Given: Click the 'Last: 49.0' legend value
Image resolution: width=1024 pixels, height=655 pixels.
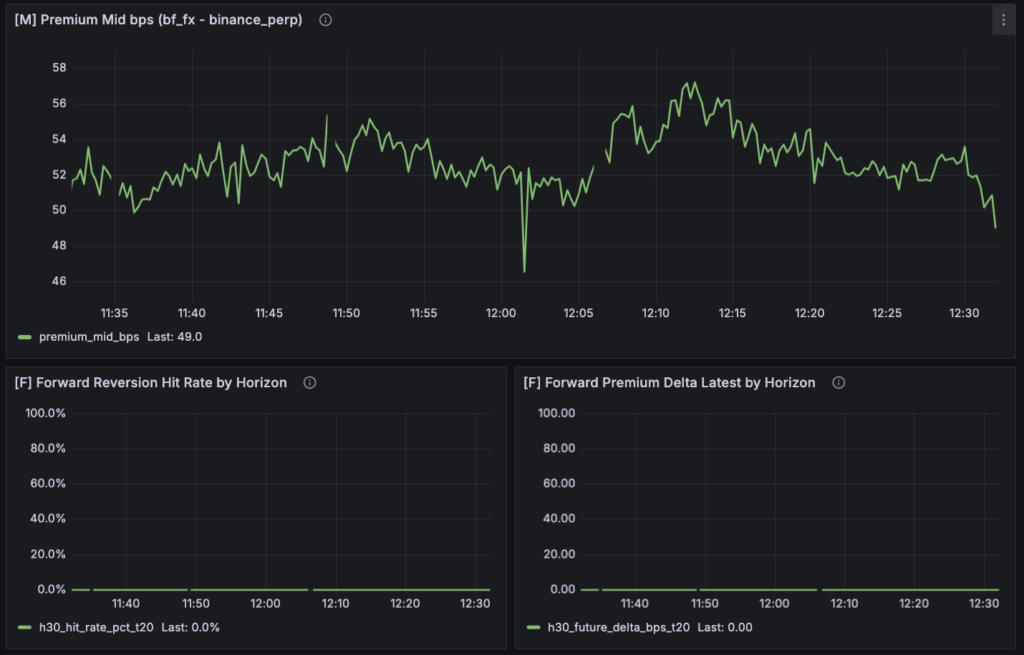Looking at the screenshot, I should (x=174, y=337).
